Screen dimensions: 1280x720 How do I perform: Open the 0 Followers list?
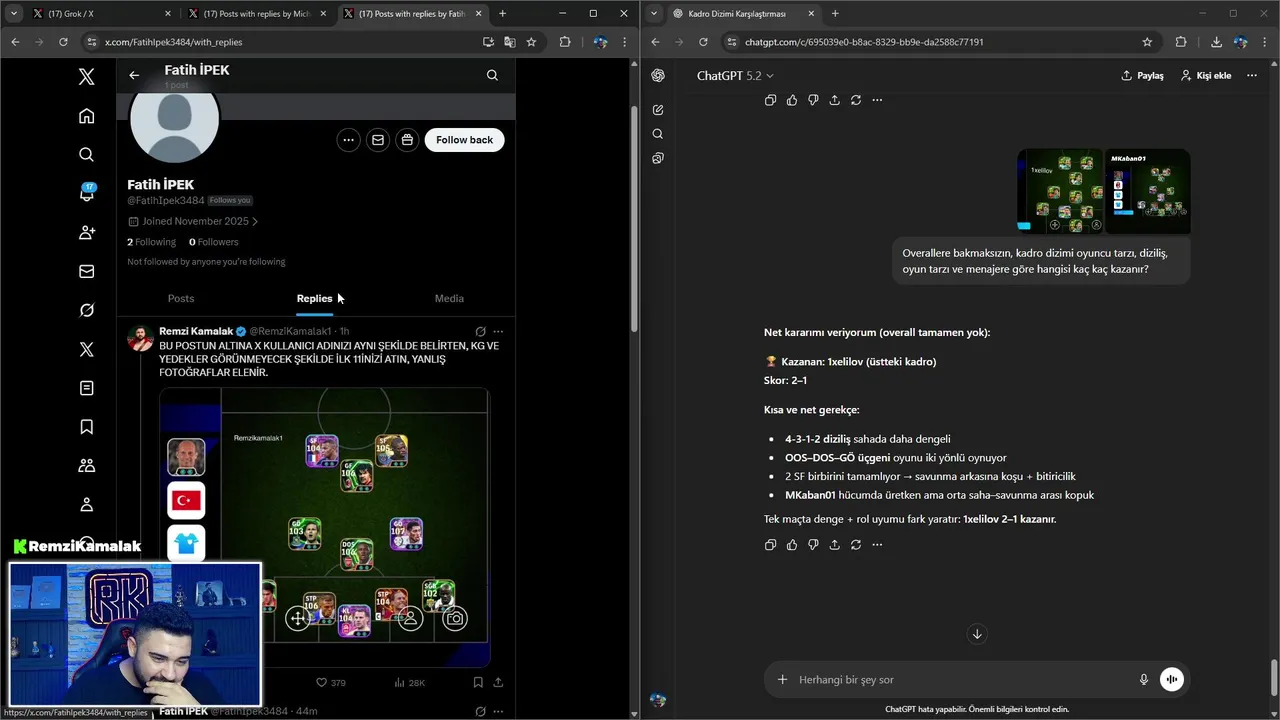pyautogui.click(x=214, y=242)
